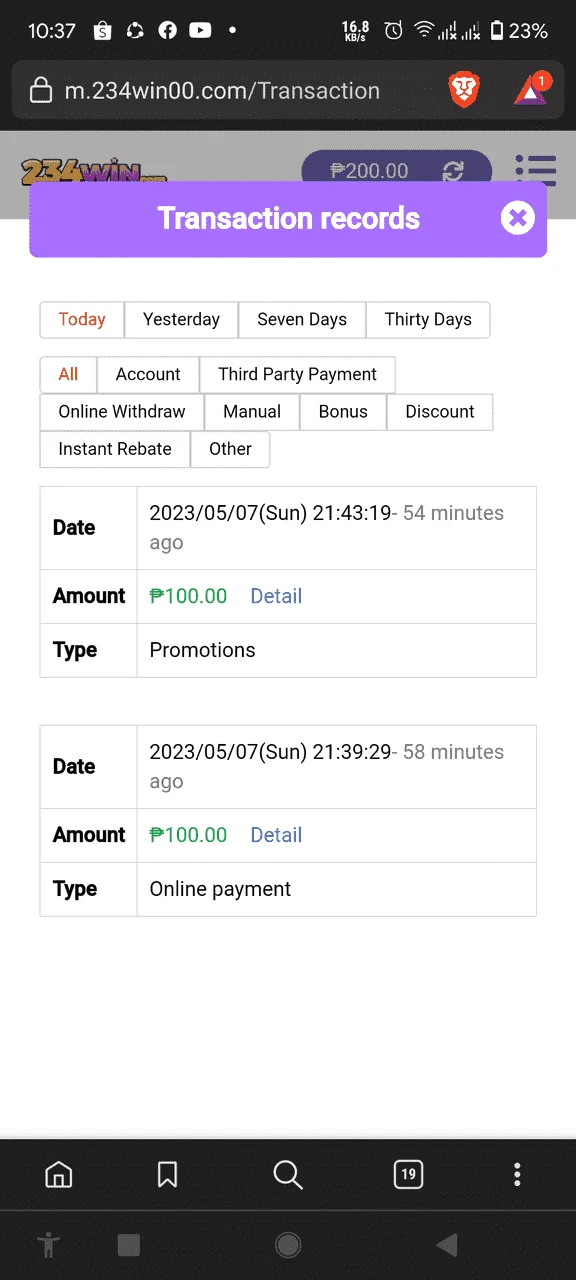Open bookmarks icon in bottom bar
This screenshot has height=1280, width=576.
point(168,1174)
